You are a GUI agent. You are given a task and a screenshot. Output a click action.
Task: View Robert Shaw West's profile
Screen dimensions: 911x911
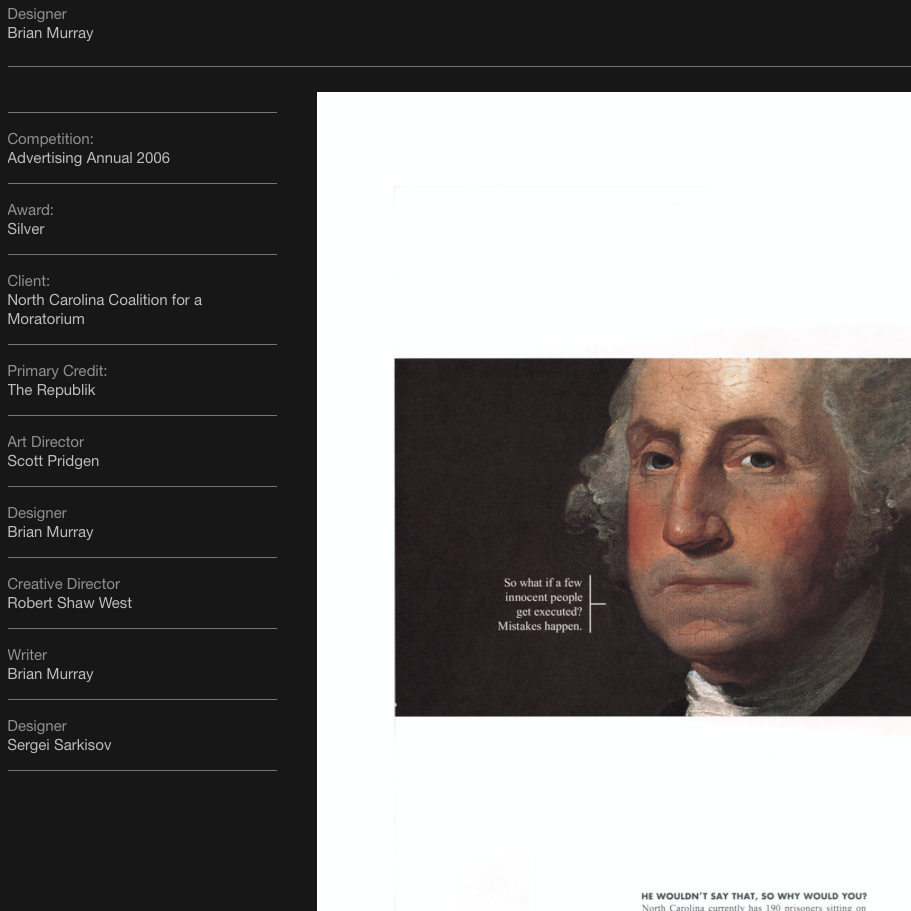(x=69, y=602)
